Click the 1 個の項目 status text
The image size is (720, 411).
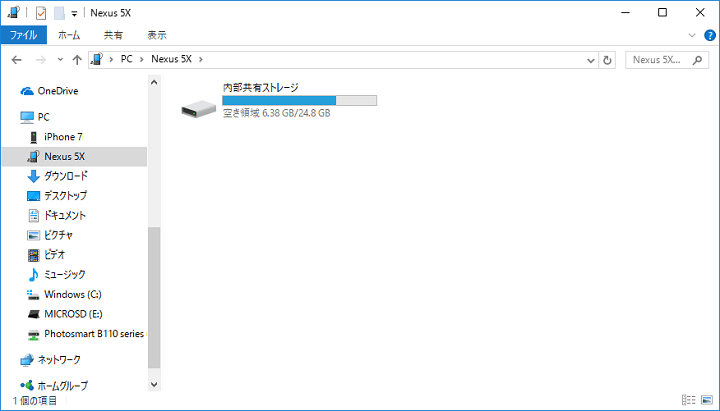coord(34,400)
